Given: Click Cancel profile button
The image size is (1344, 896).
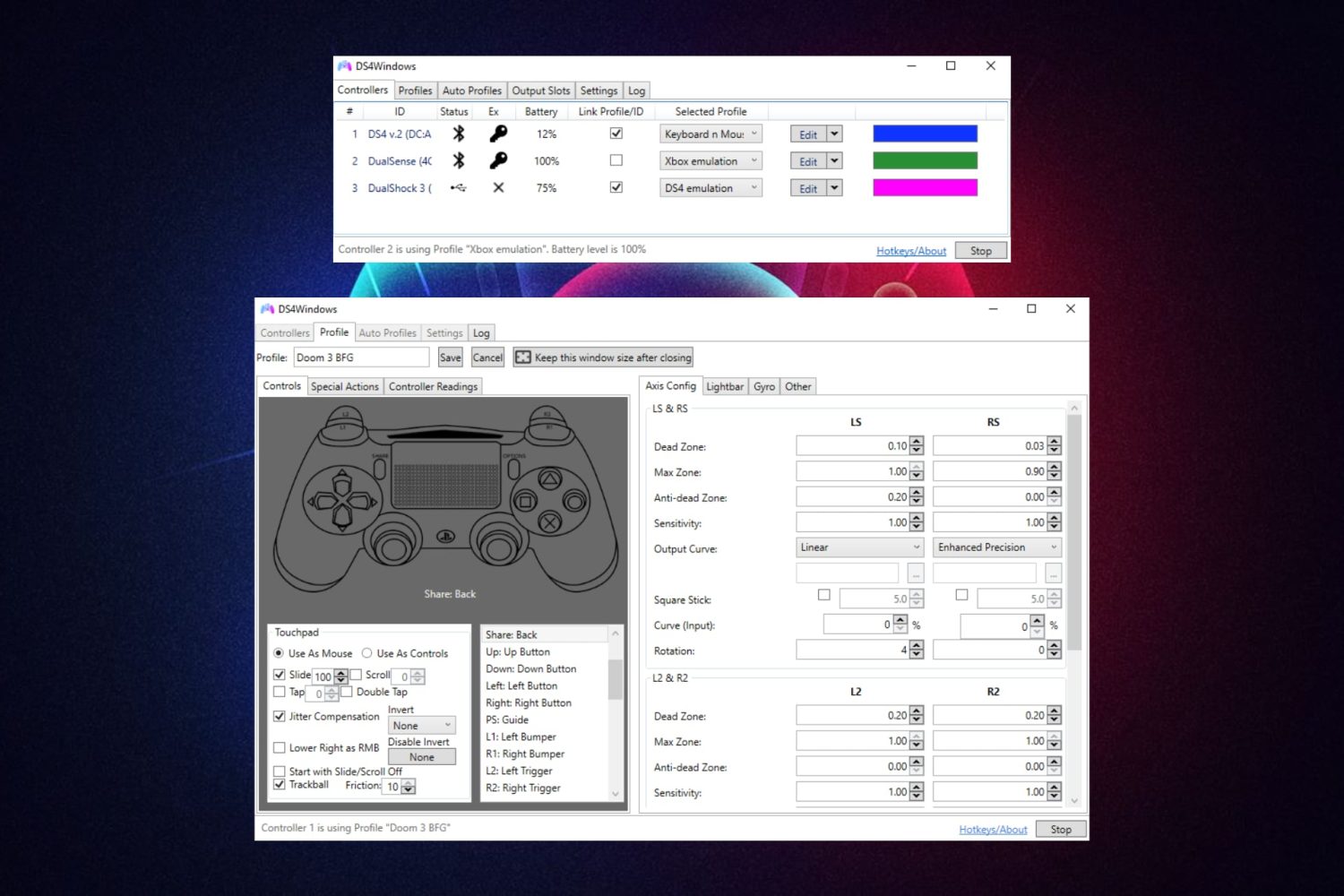Looking at the screenshot, I should (487, 358).
